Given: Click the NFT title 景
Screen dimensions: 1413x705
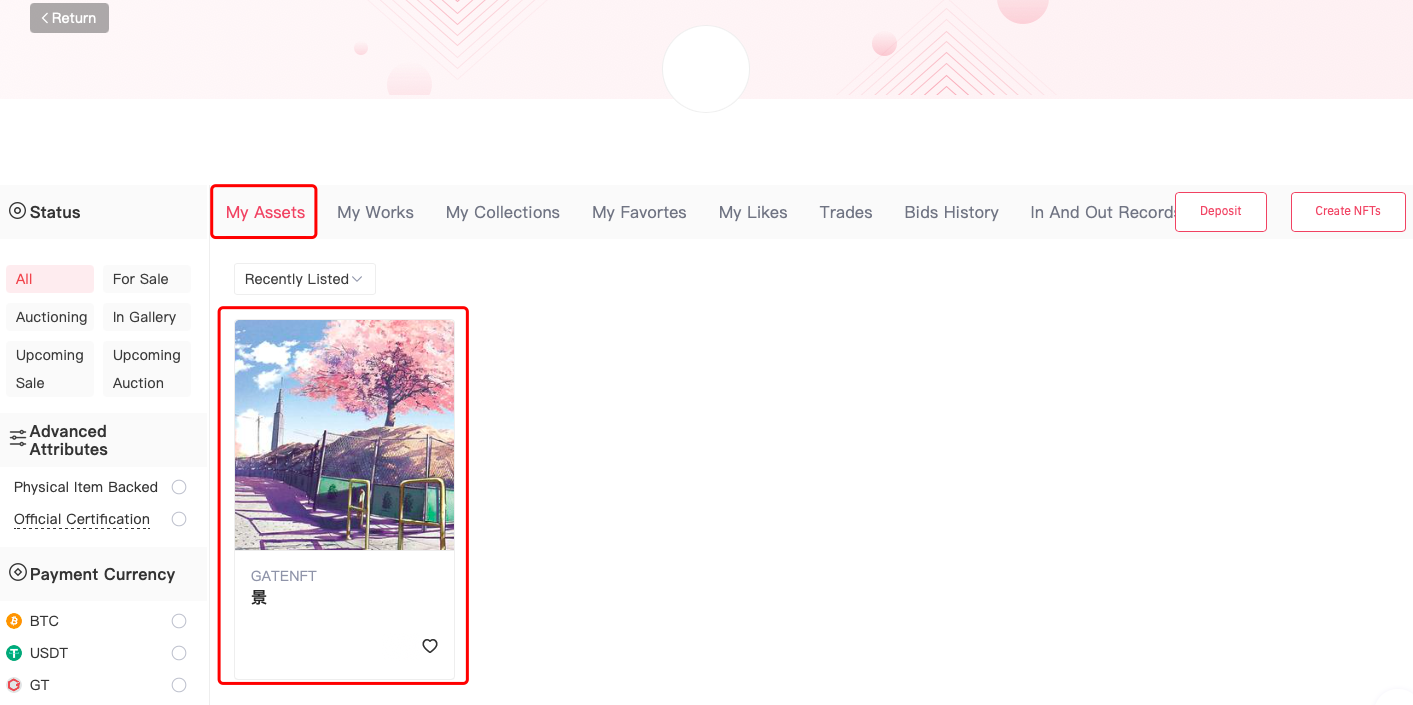Looking at the screenshot, I should click(x=259, y=598).
